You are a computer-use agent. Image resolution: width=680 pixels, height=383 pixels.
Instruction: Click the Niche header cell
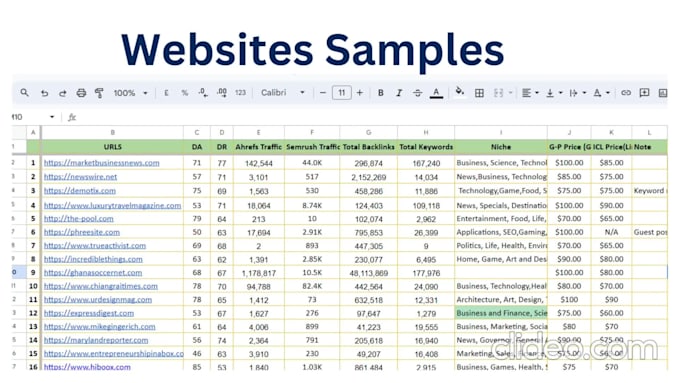501,147
